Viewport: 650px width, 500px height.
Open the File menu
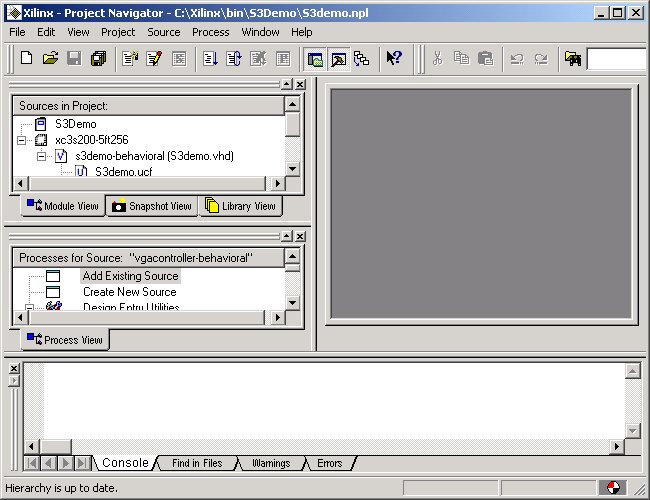pyautogui.click(x=17, y=32)
